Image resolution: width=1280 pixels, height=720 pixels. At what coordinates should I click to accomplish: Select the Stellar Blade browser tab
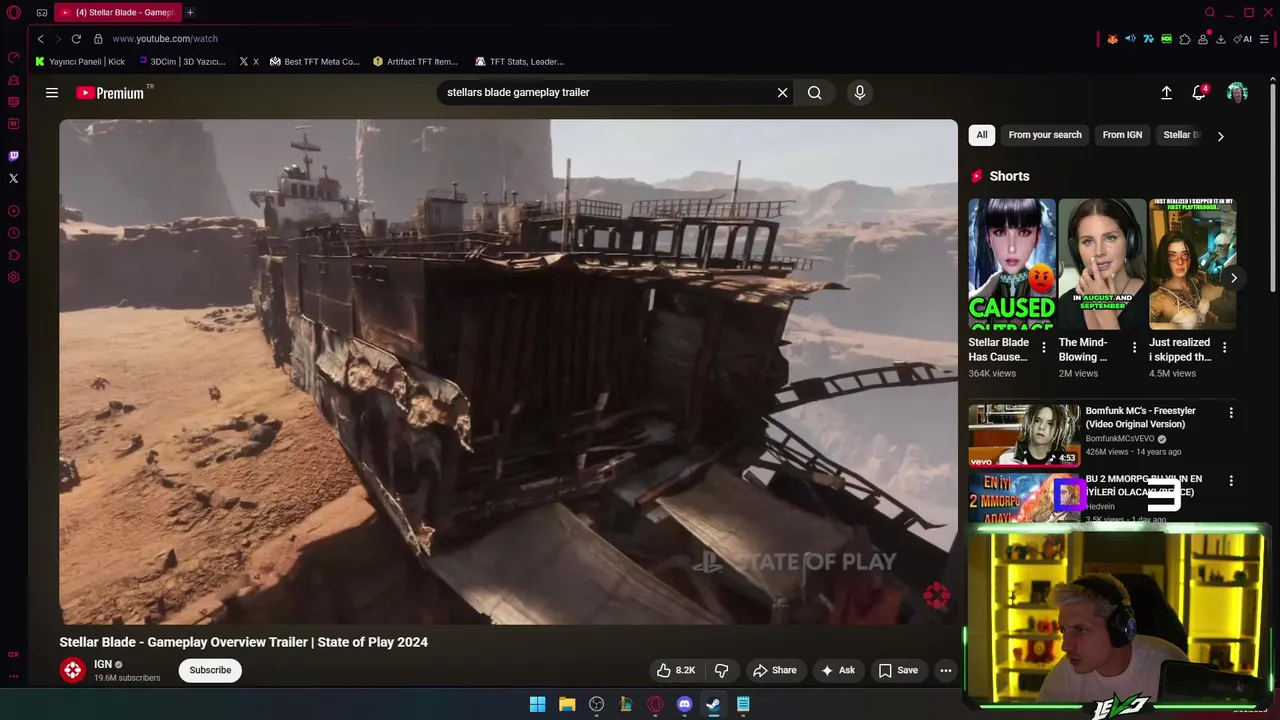coord(117,12)
